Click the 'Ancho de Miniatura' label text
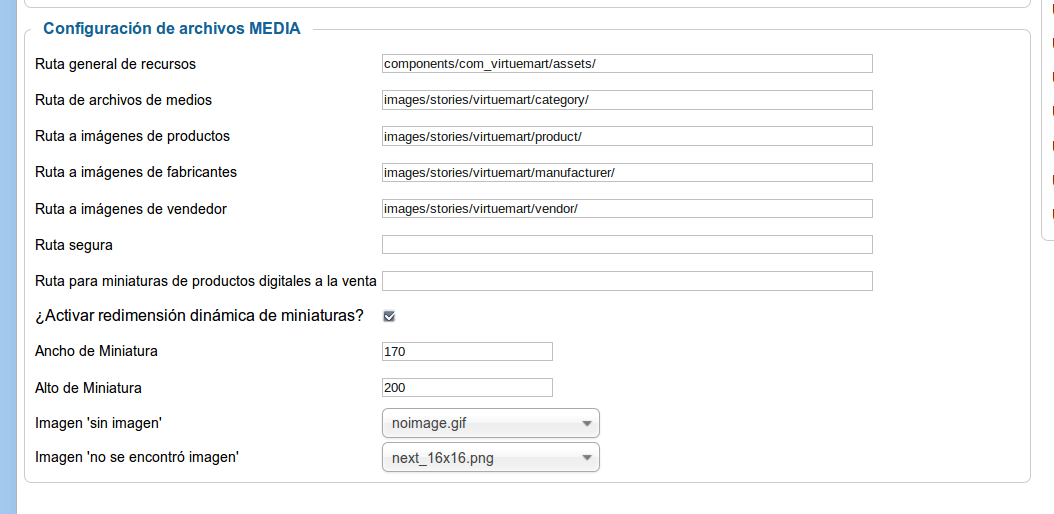 (96, 351)
